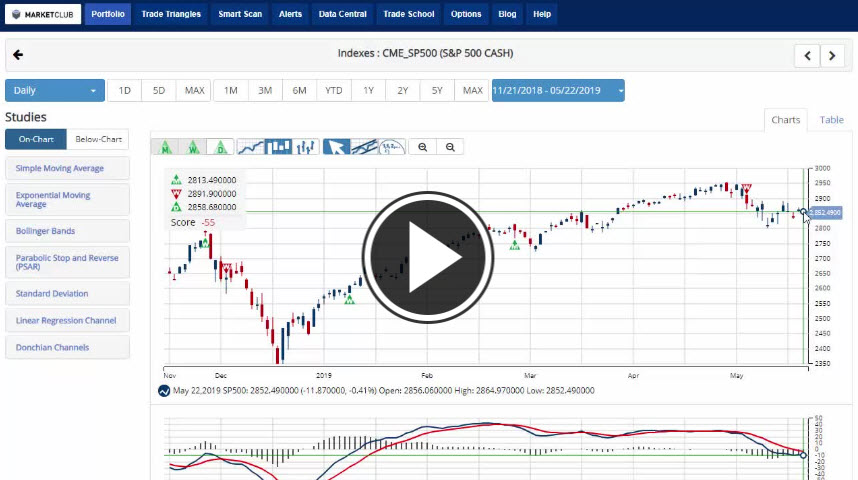Add the Bollinger Bands study
The height and width of the screenshot is (480, 858).
point(67,231)
